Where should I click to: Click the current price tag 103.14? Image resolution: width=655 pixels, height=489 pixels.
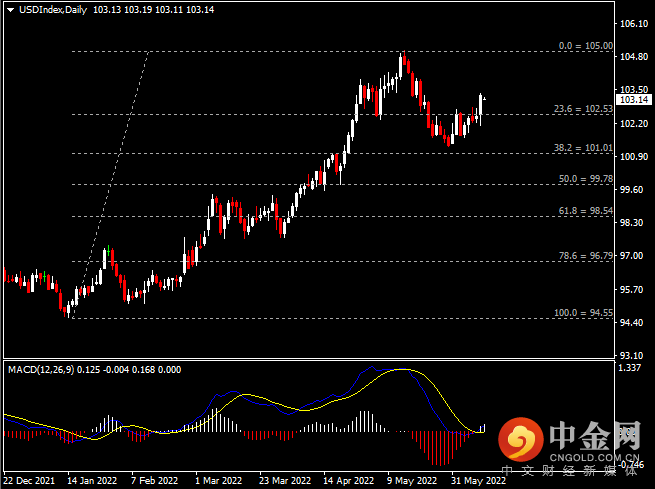point(634,99)
